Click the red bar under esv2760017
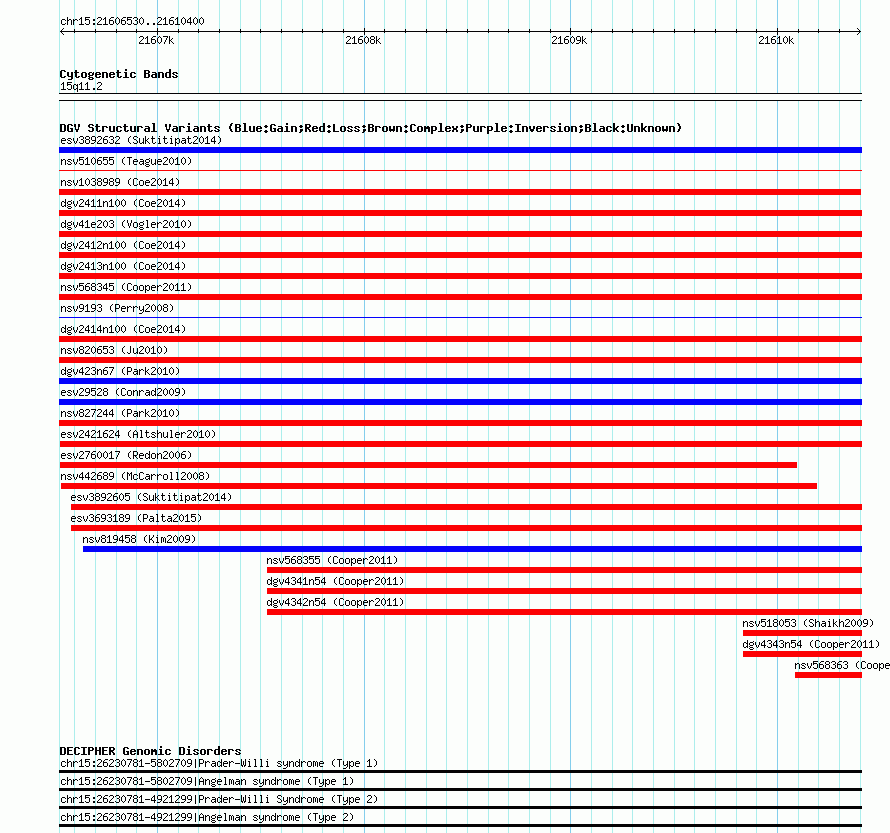This screenshot has width=890, height=833. tap(428, 465)
